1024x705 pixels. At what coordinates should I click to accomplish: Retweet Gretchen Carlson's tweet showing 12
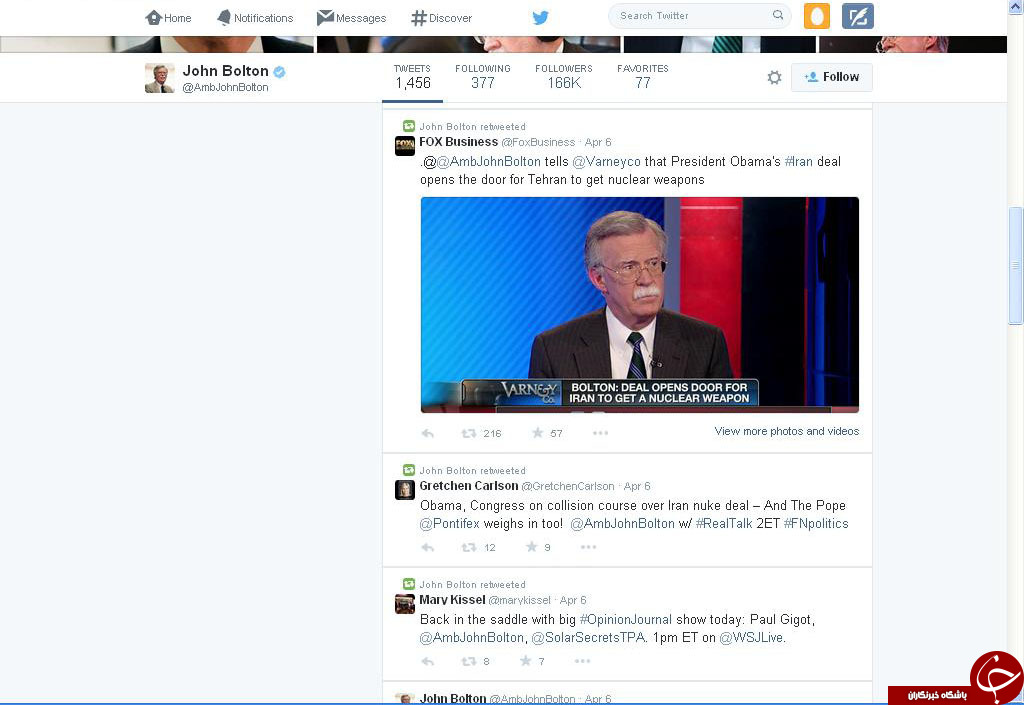(x=479, y=548)
